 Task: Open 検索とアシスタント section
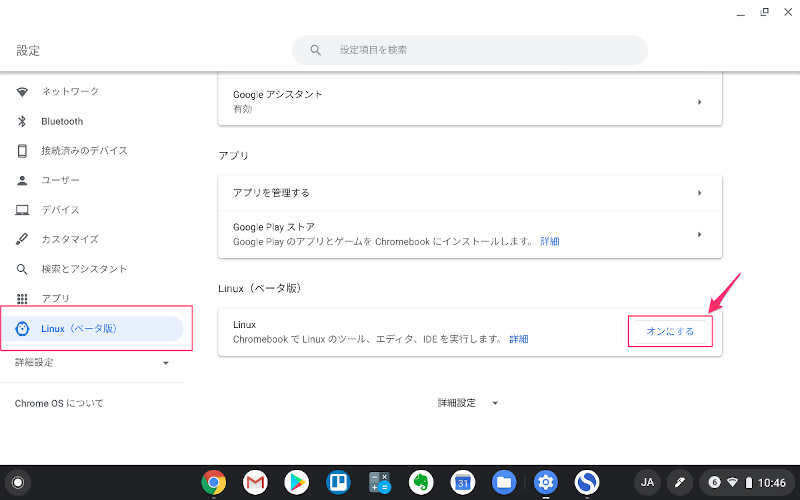click(x=84, y=269)
